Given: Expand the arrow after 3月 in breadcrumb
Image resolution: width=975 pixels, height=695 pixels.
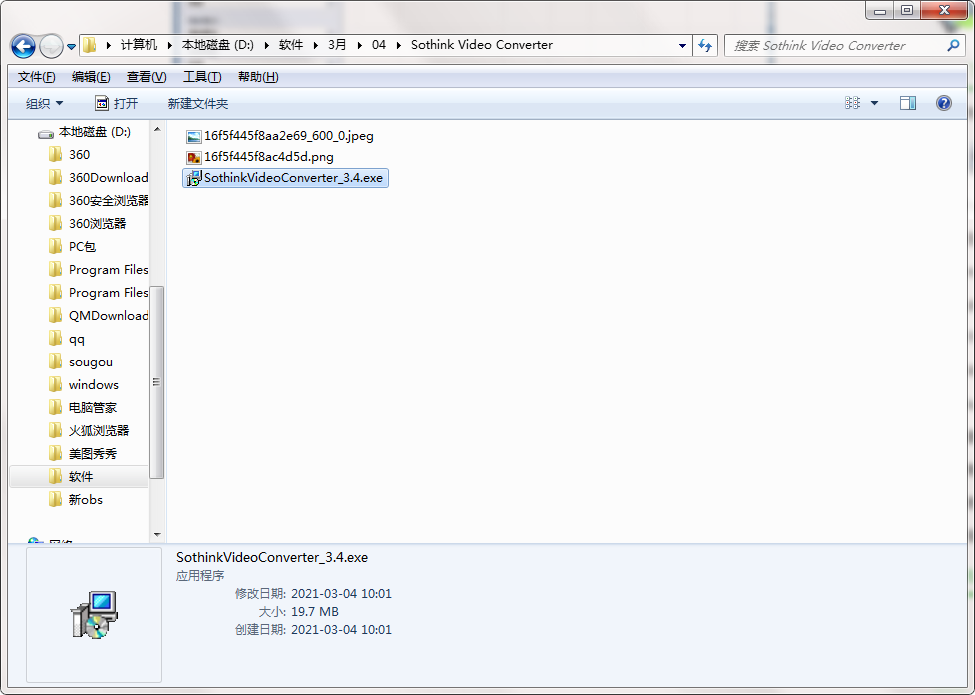Looking at the screenshot, I should (x=359, y=45).
